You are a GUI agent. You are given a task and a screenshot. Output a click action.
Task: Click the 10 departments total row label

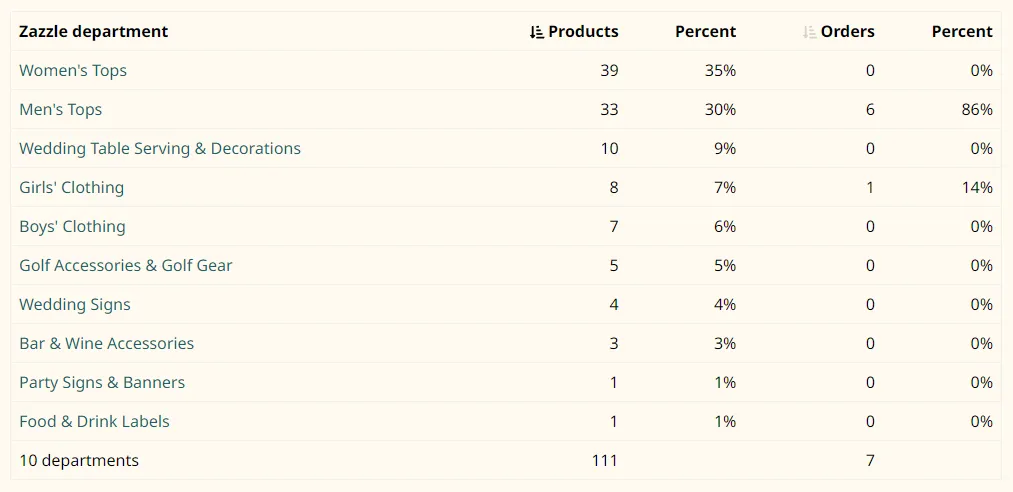click(79, 461)
